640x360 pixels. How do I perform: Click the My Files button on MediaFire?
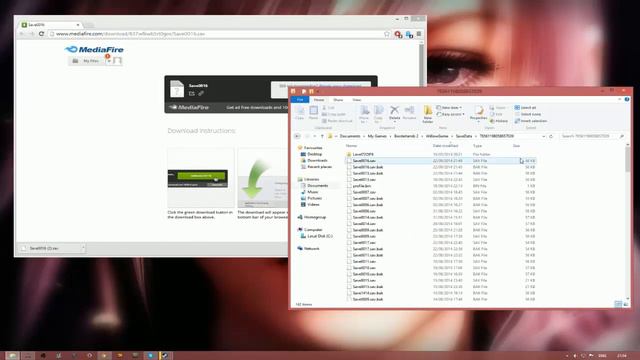[86, 61]
